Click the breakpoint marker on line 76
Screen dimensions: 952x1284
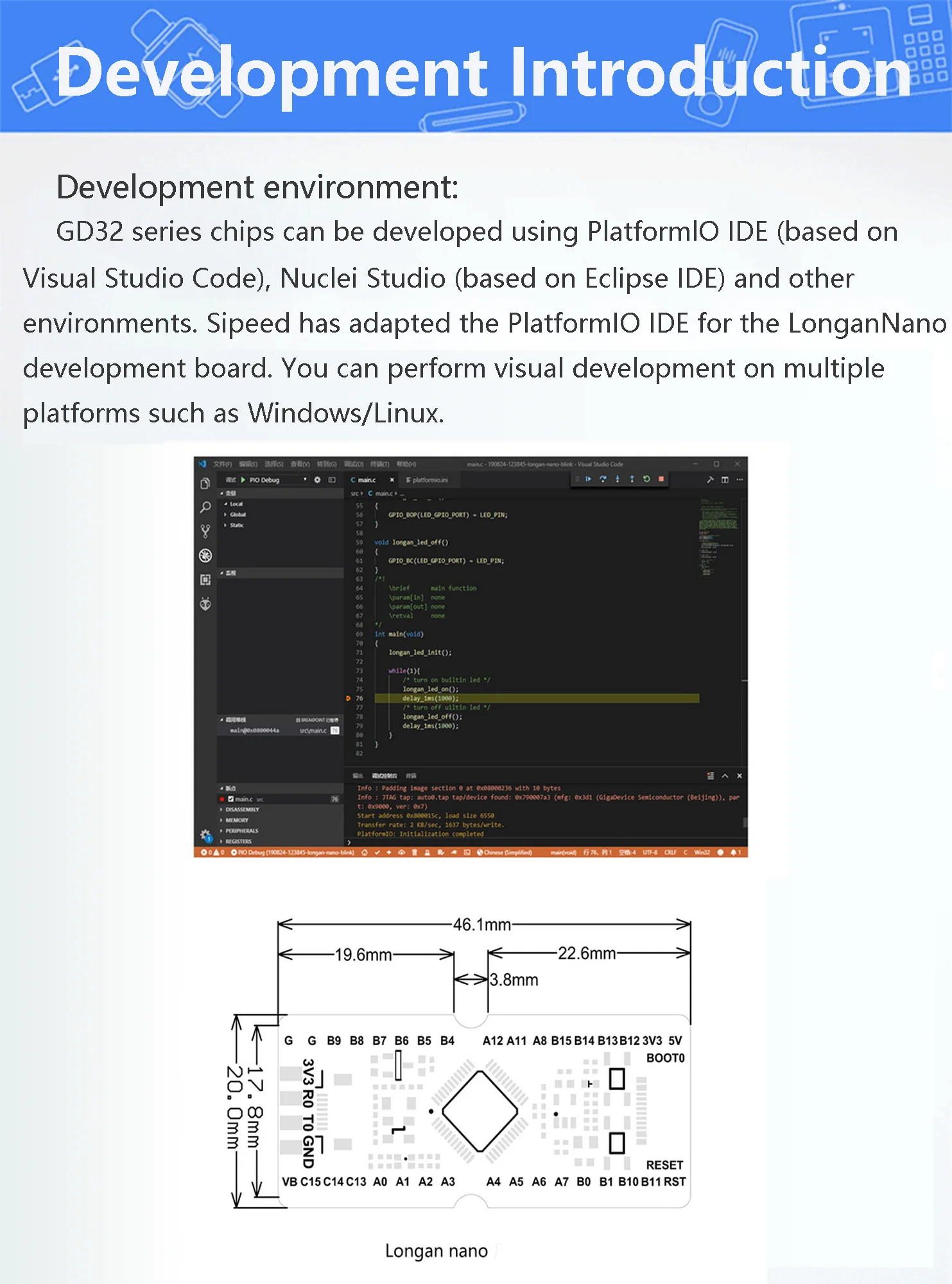click(349, 698)
